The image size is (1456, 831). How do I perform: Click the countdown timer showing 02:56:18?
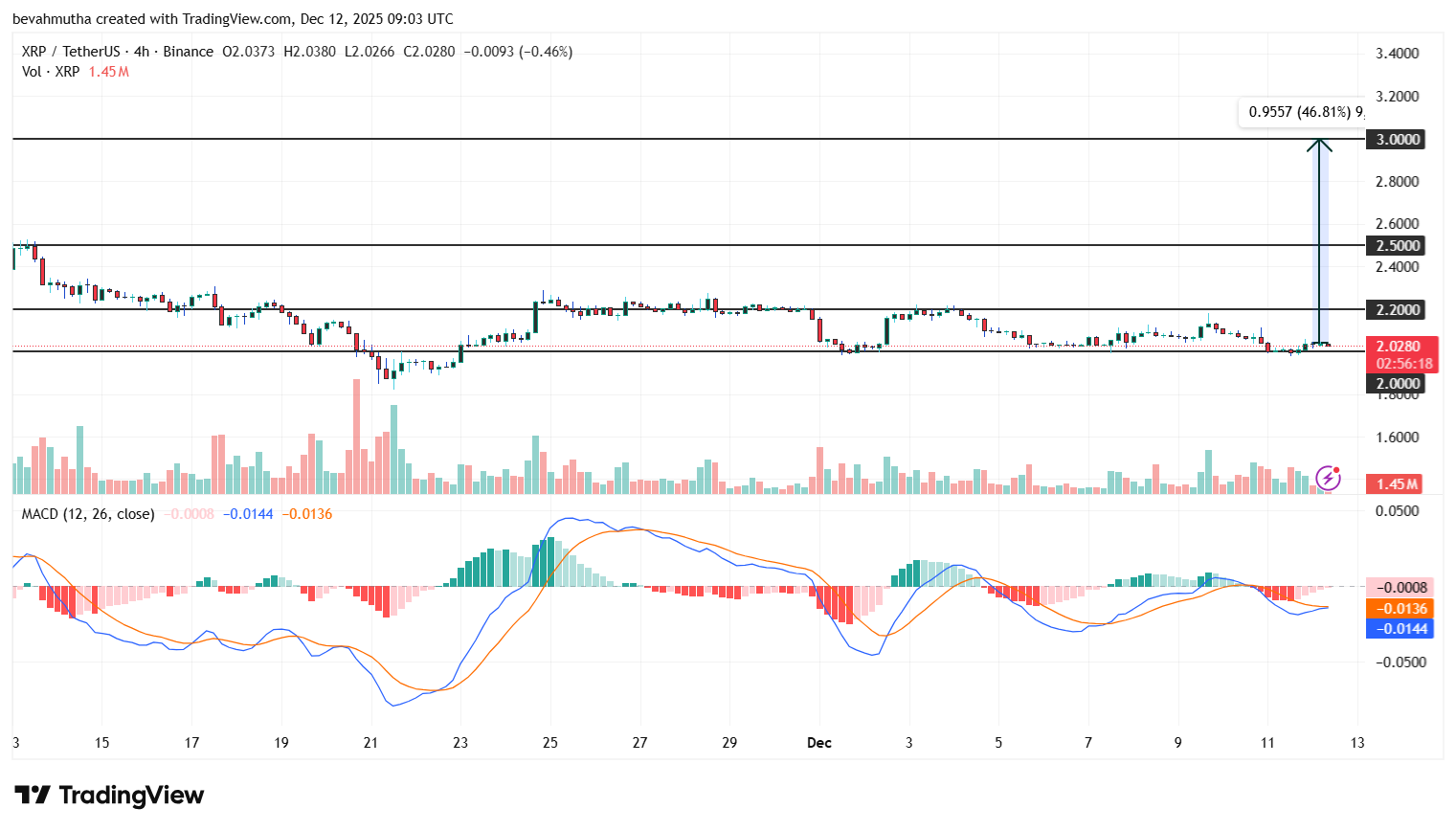coord(1400,362)
